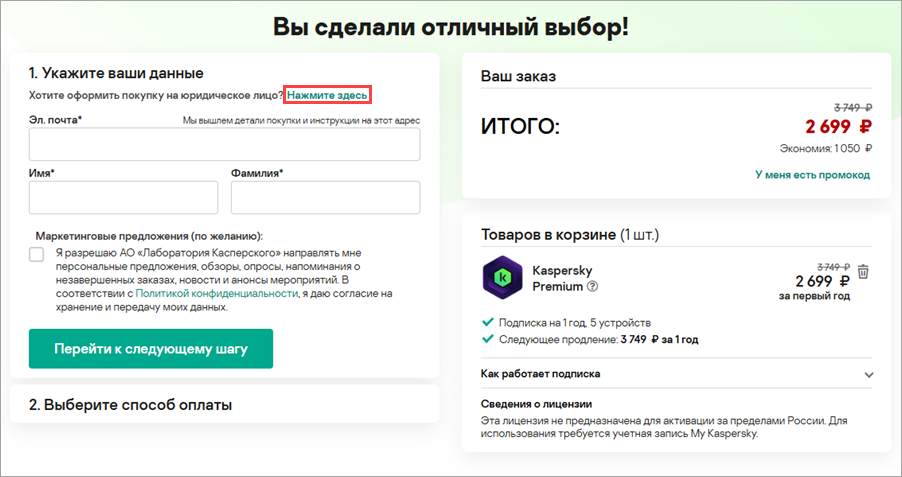Image resolution: width=902 pixels, height=477 pixels.
Task: Focus the 'Фамилия' last name field
Action: click(326, 197)
